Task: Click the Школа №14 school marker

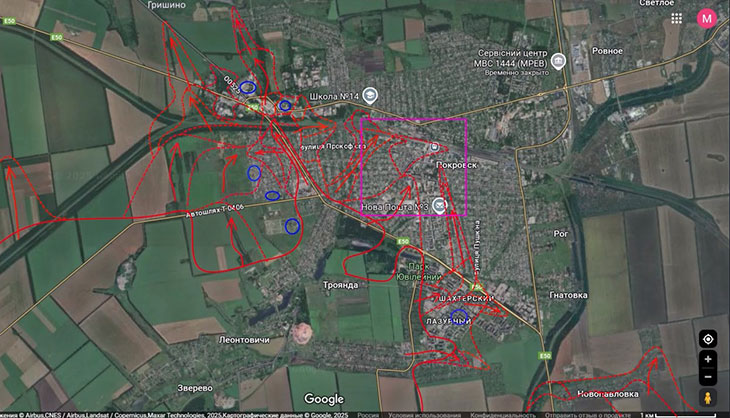Action: tap(370, 96)
